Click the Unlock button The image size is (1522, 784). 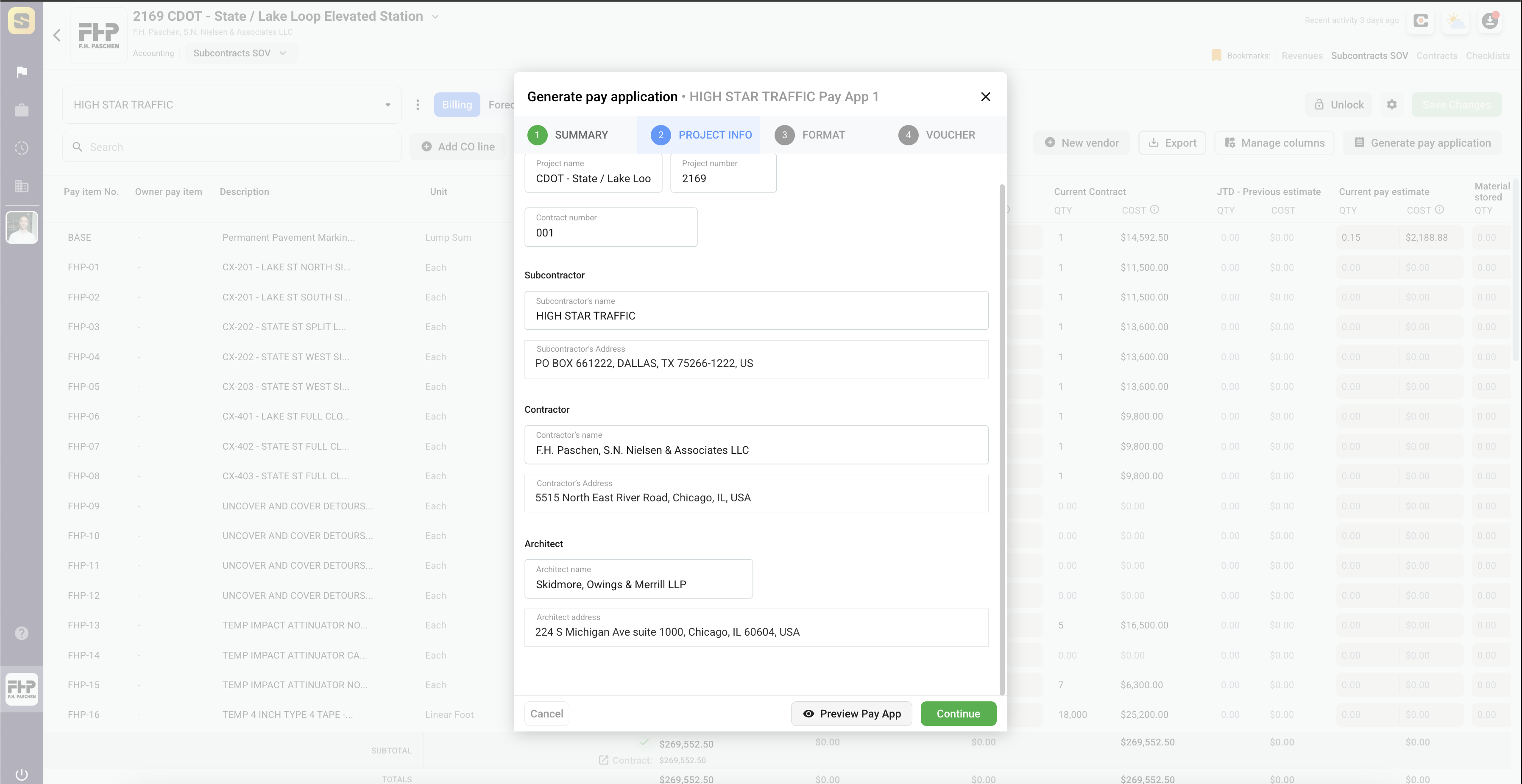pyautogui.click(x=1339, y=105)
